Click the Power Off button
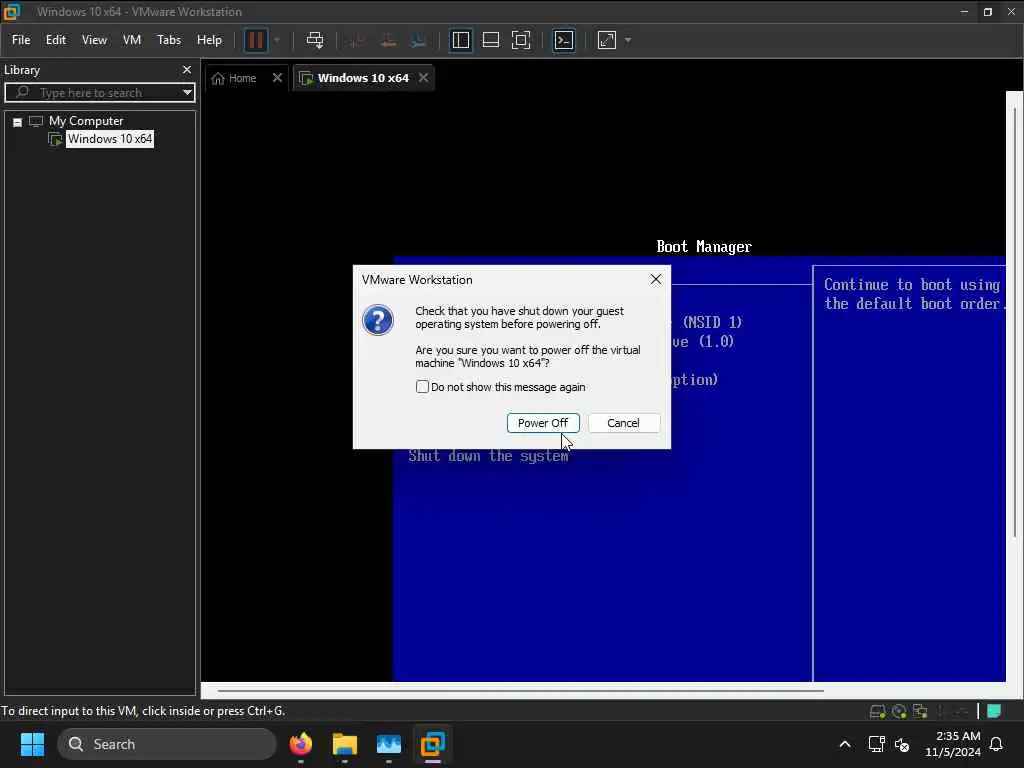This screenshot has height=768, width=1024. (543, 423)
